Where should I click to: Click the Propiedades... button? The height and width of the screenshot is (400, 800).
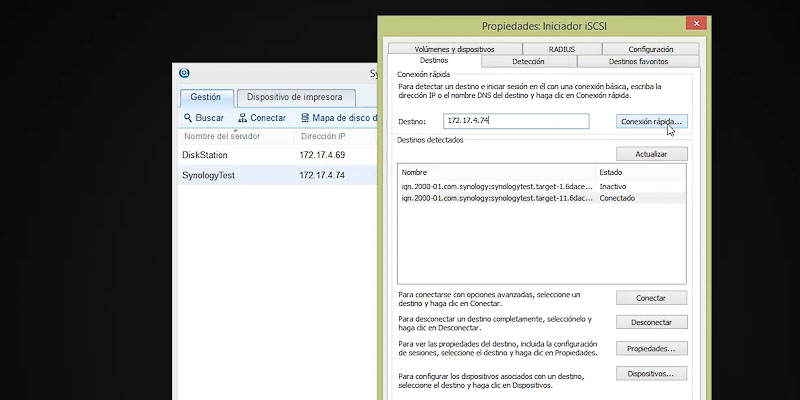click(x=652, y=348)
